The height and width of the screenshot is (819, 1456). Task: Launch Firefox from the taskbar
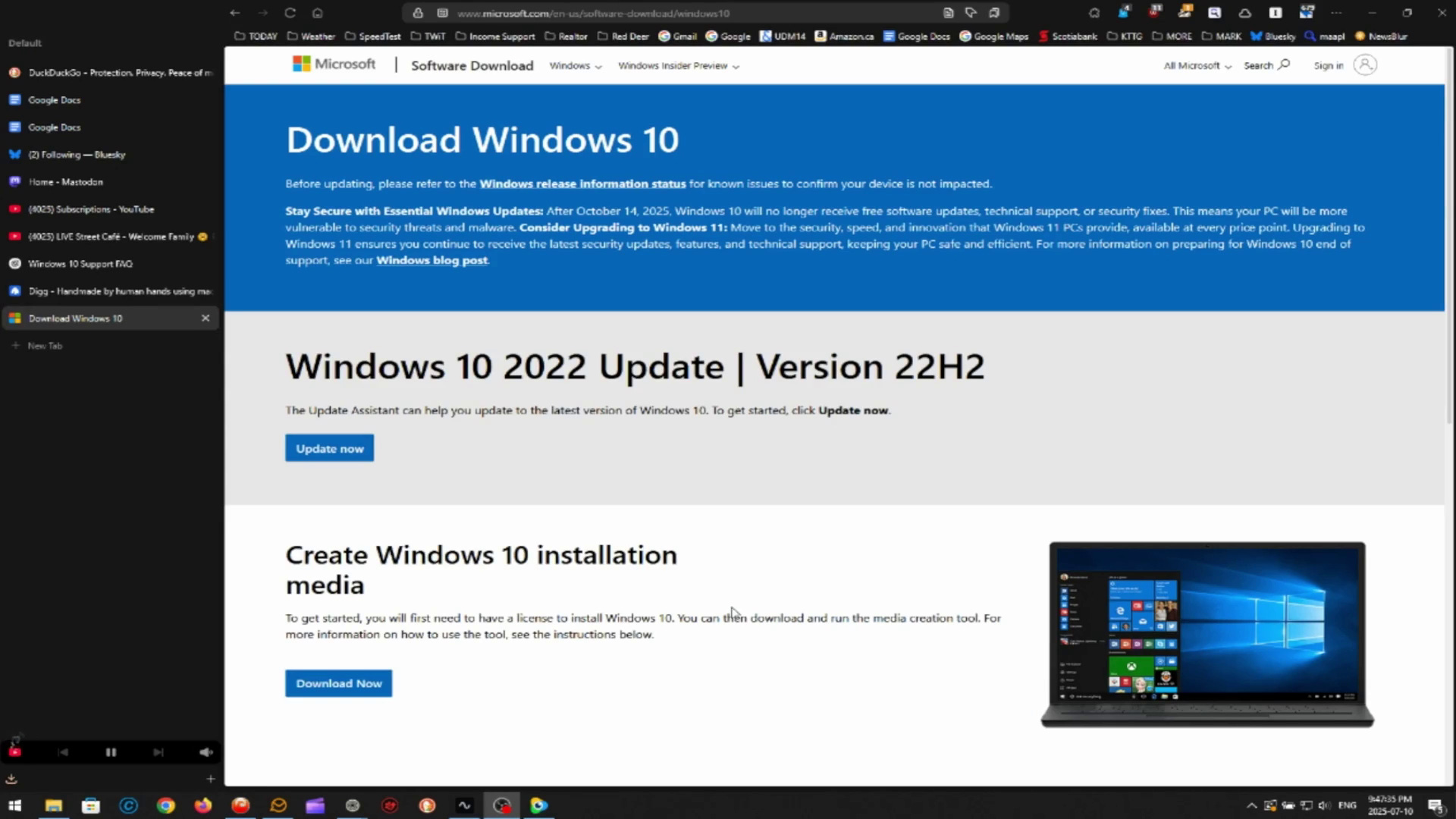tap(203, 805)
